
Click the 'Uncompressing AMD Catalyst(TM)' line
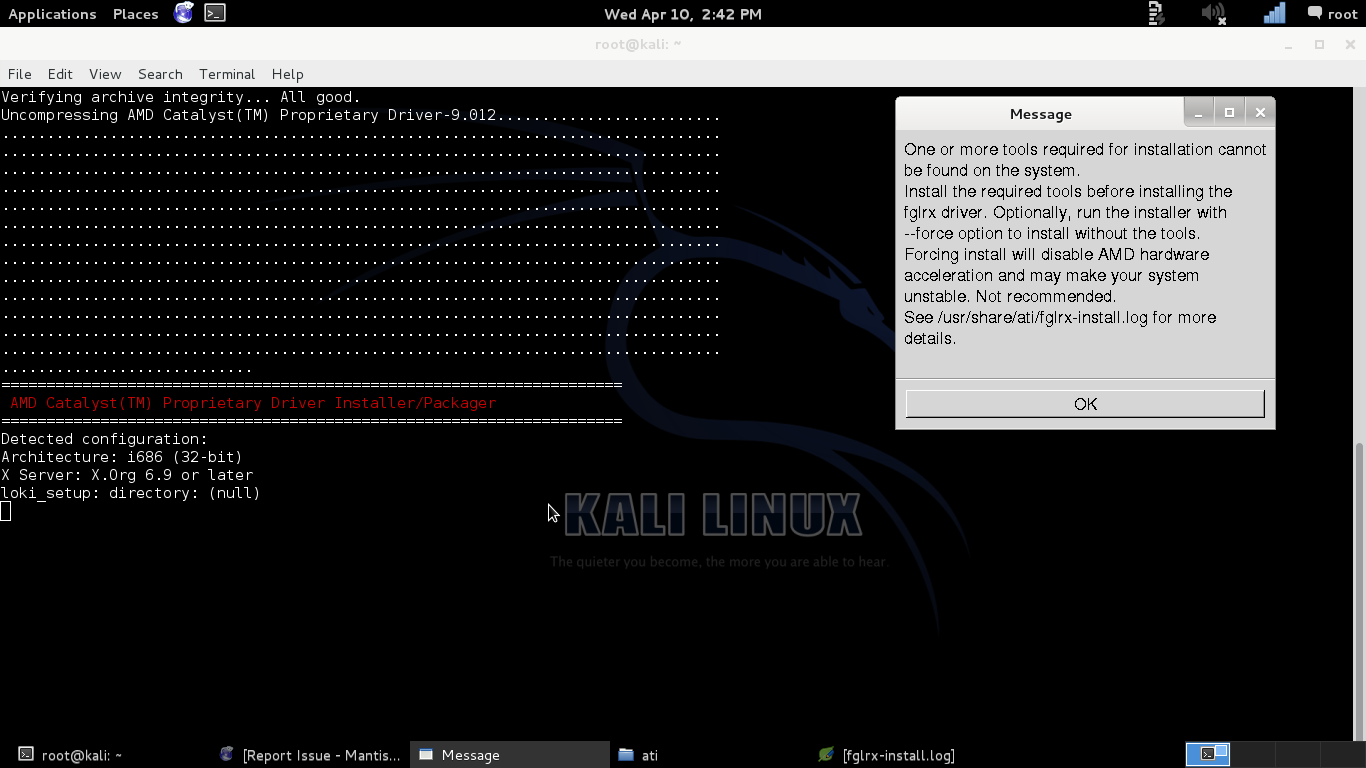pos(360,115)
